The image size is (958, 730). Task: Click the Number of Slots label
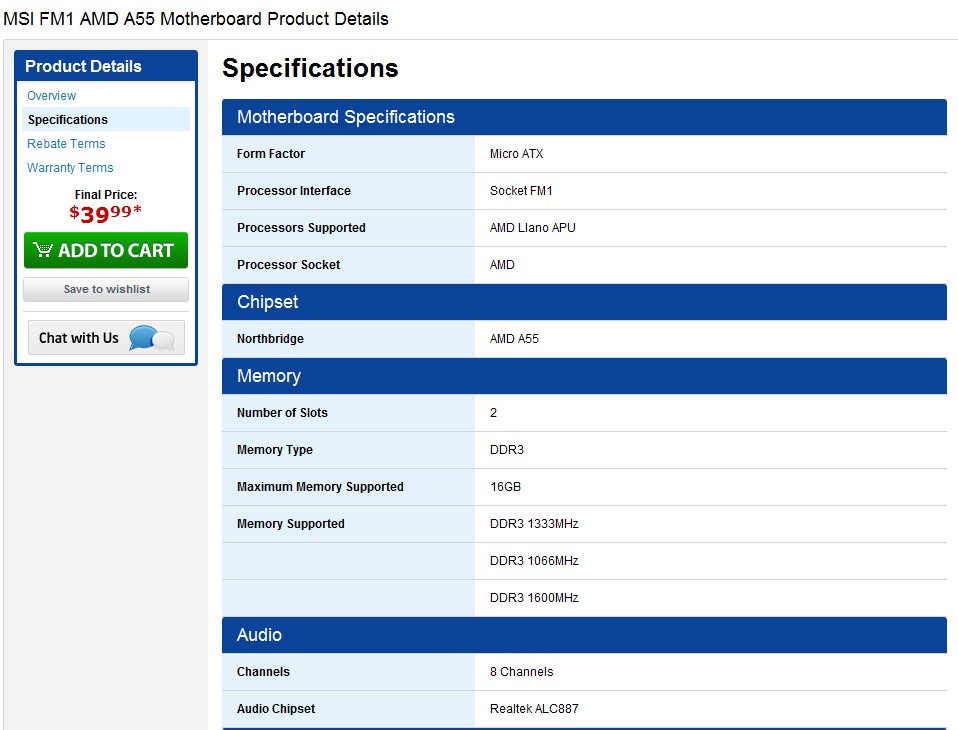click(282, 413)
